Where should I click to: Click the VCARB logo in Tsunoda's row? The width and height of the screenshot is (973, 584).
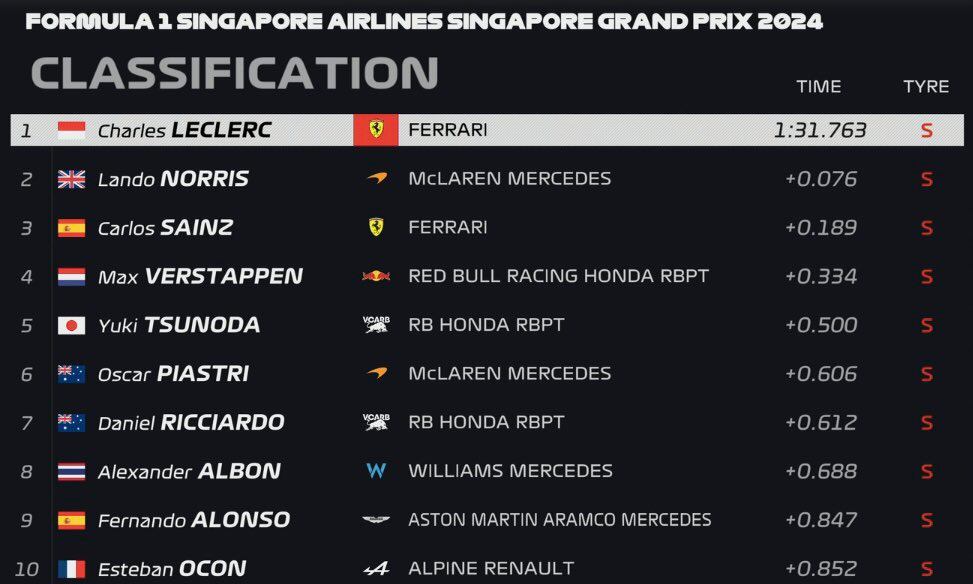pos(376,325)
